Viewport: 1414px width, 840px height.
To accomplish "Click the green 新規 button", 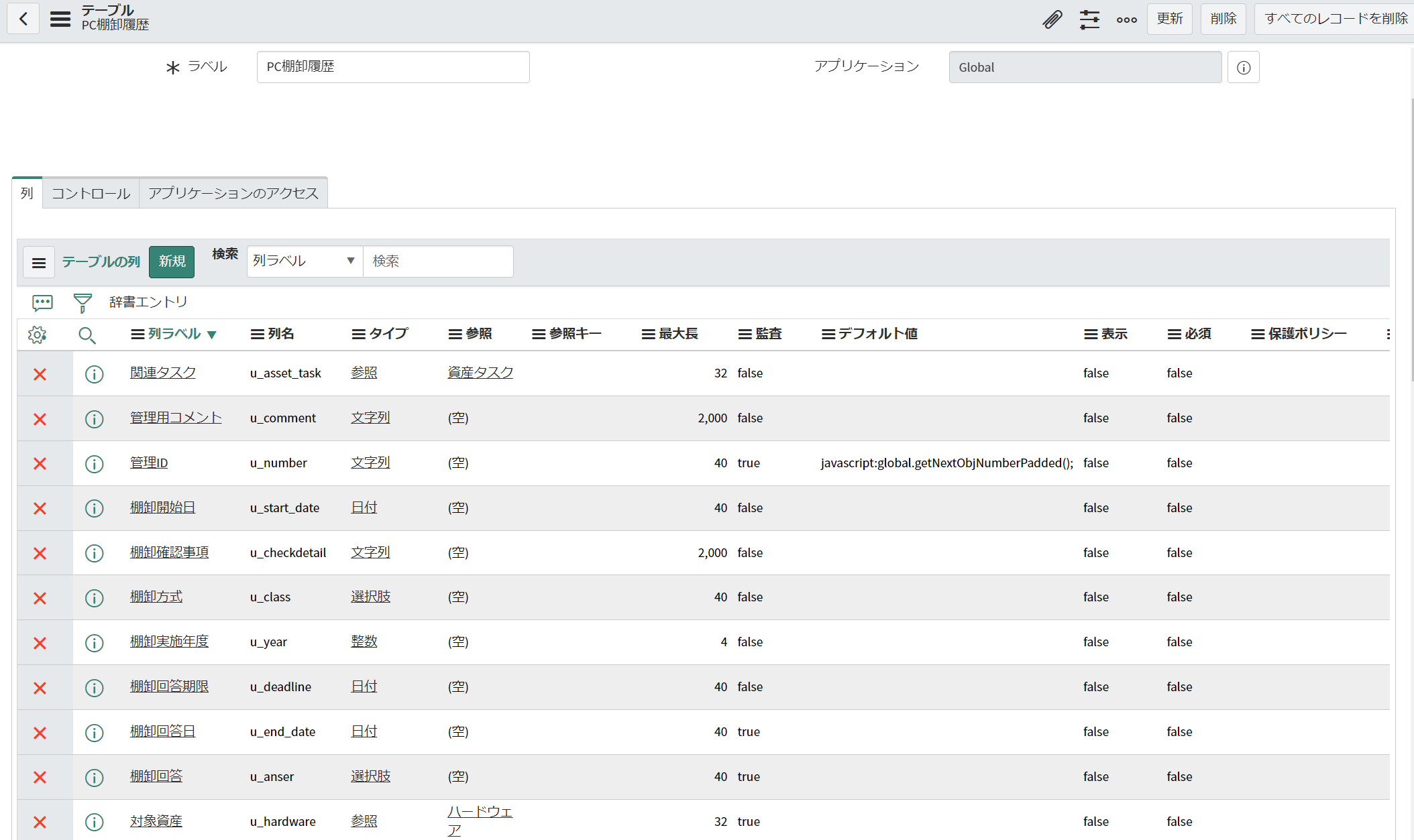I will click(x=172, y=261).
